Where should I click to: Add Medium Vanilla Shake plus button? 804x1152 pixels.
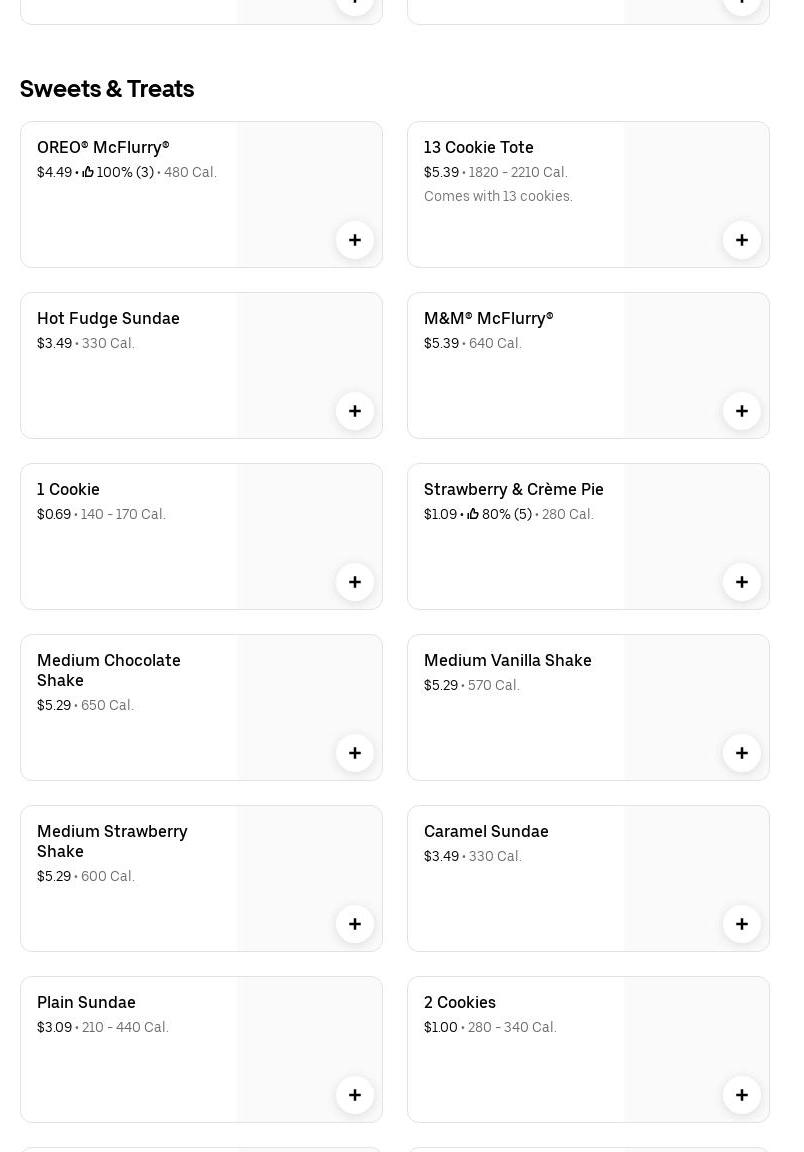742,753
